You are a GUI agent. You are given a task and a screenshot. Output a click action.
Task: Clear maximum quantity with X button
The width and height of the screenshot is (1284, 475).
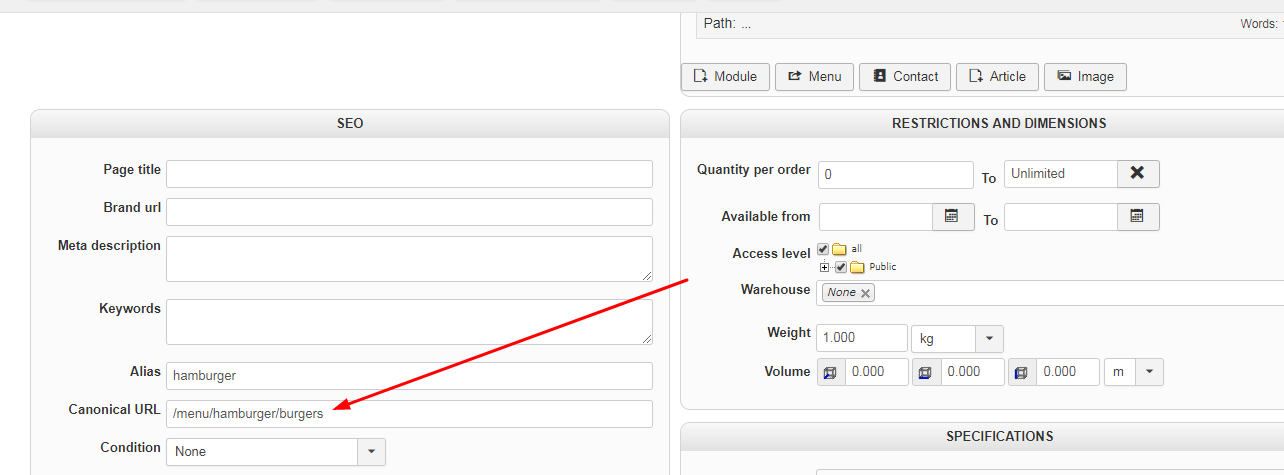pos(1138,174)
